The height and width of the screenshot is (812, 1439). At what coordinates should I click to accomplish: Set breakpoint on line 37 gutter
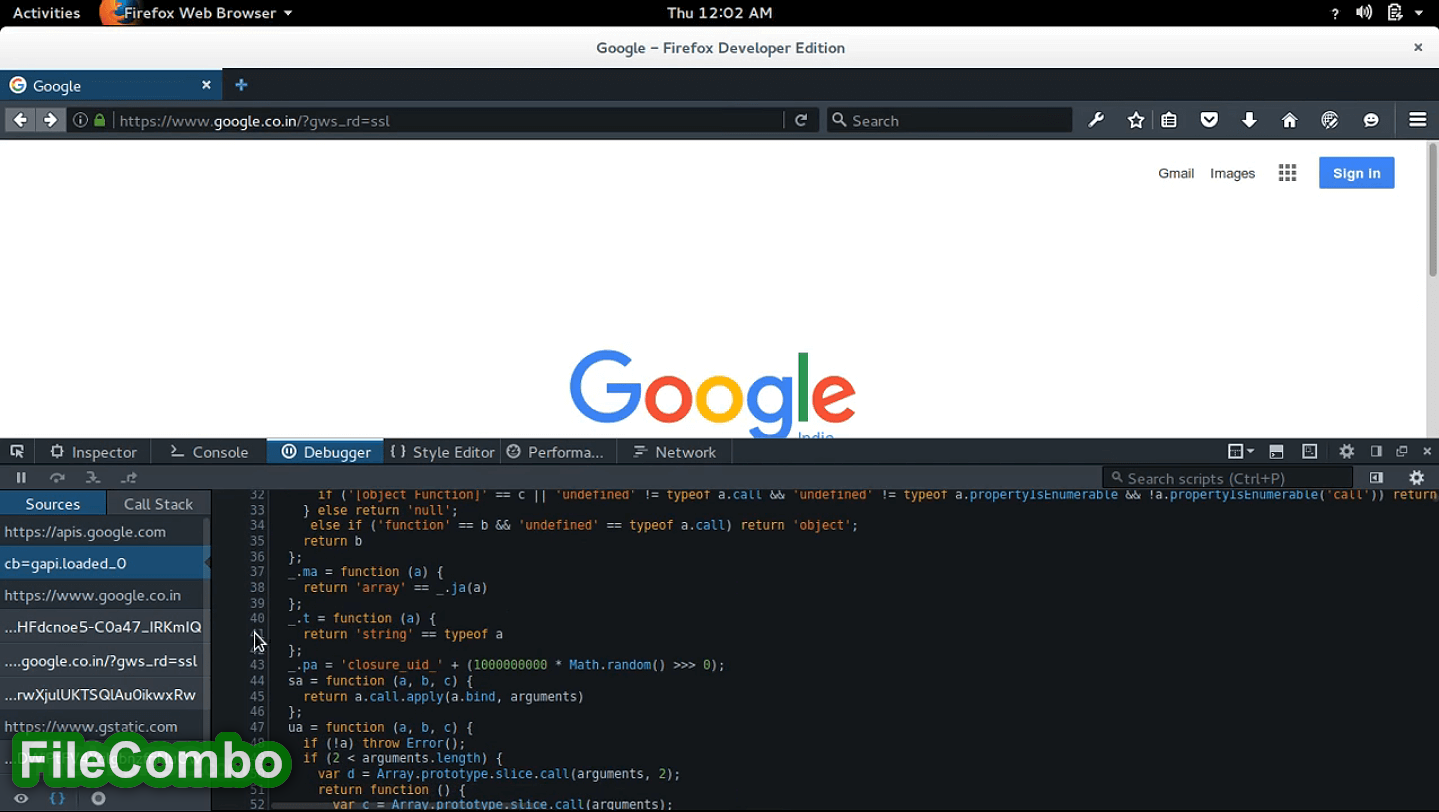point(256,572)
